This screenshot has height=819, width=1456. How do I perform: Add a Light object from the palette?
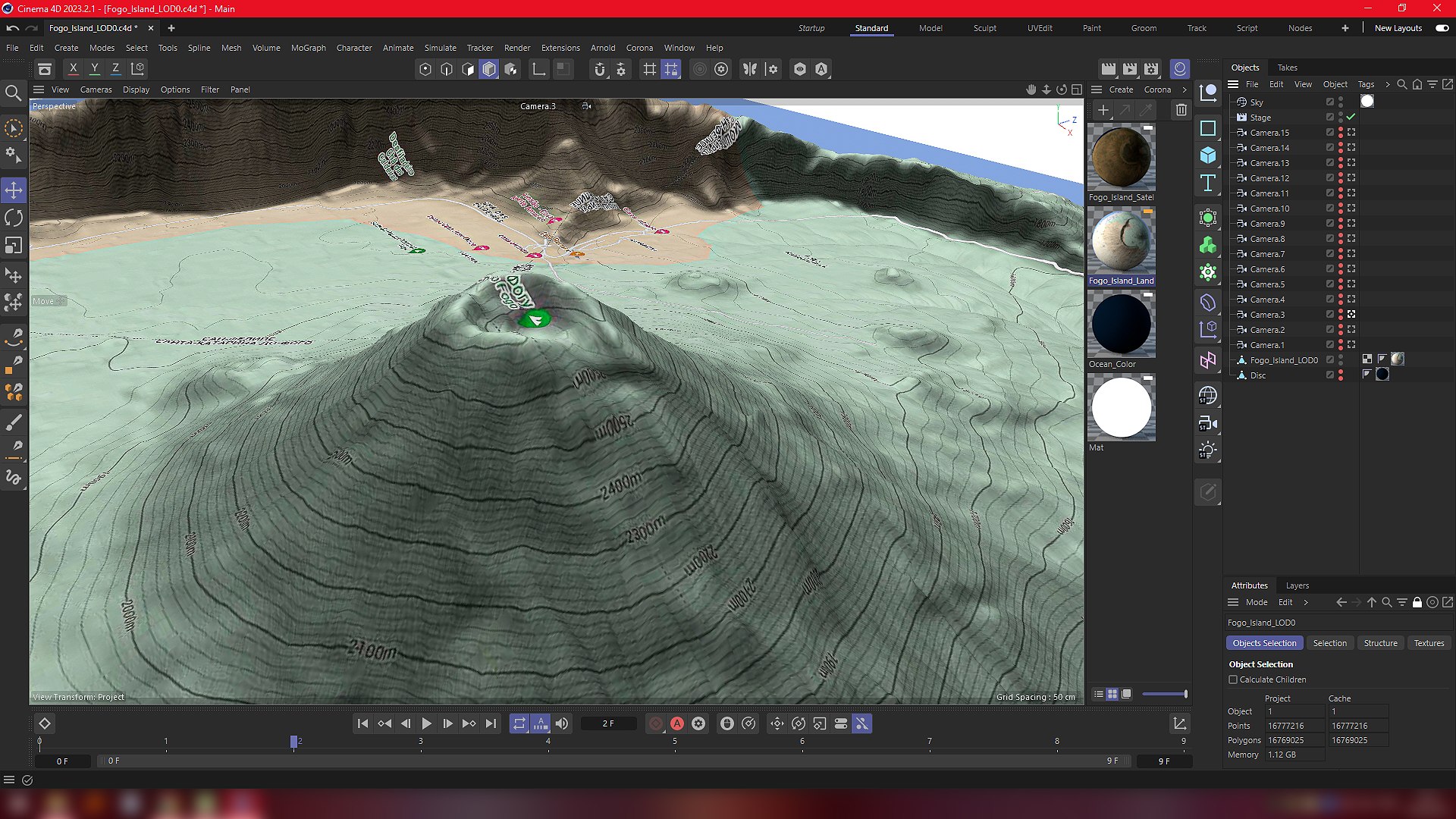1208,450
